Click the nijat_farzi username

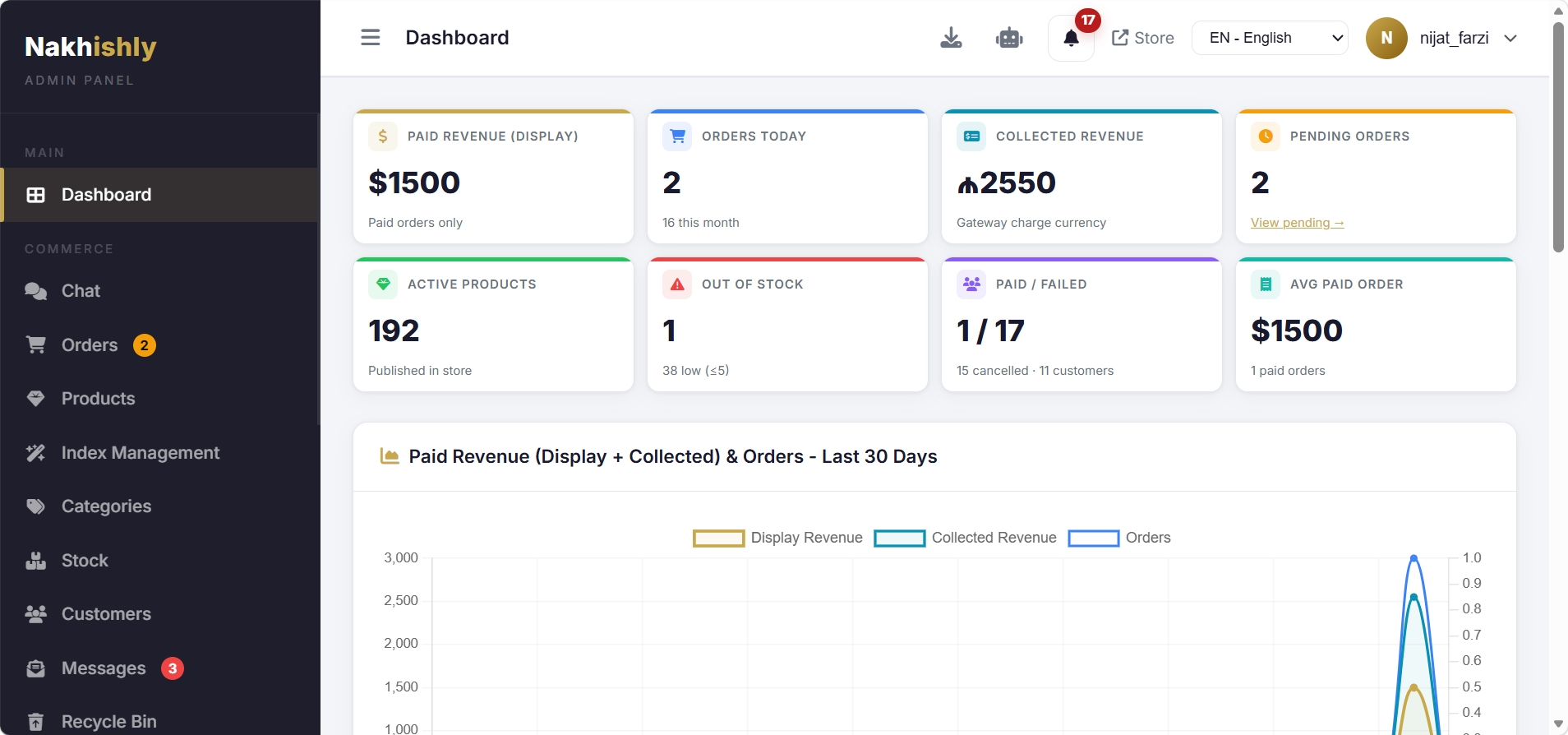coord(1455,38)
